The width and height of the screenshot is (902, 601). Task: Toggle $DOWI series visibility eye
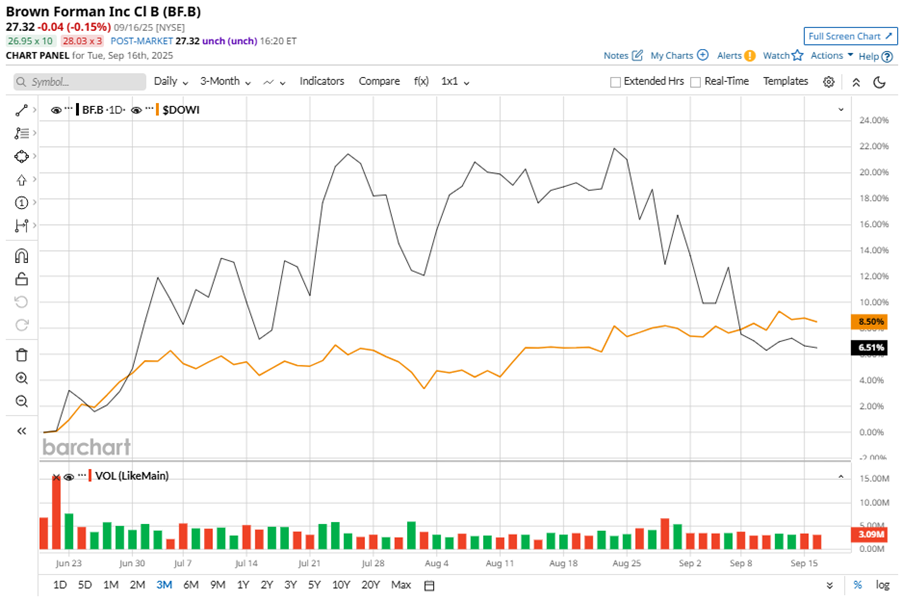[x=136, y=110]
